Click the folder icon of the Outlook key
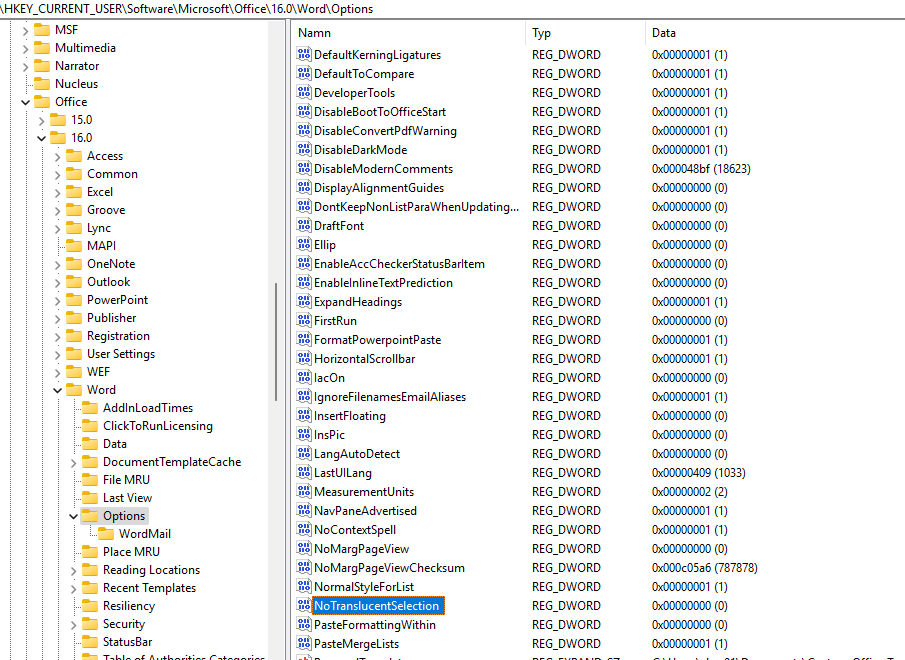905x660 pixels. (x=74, y=282)
